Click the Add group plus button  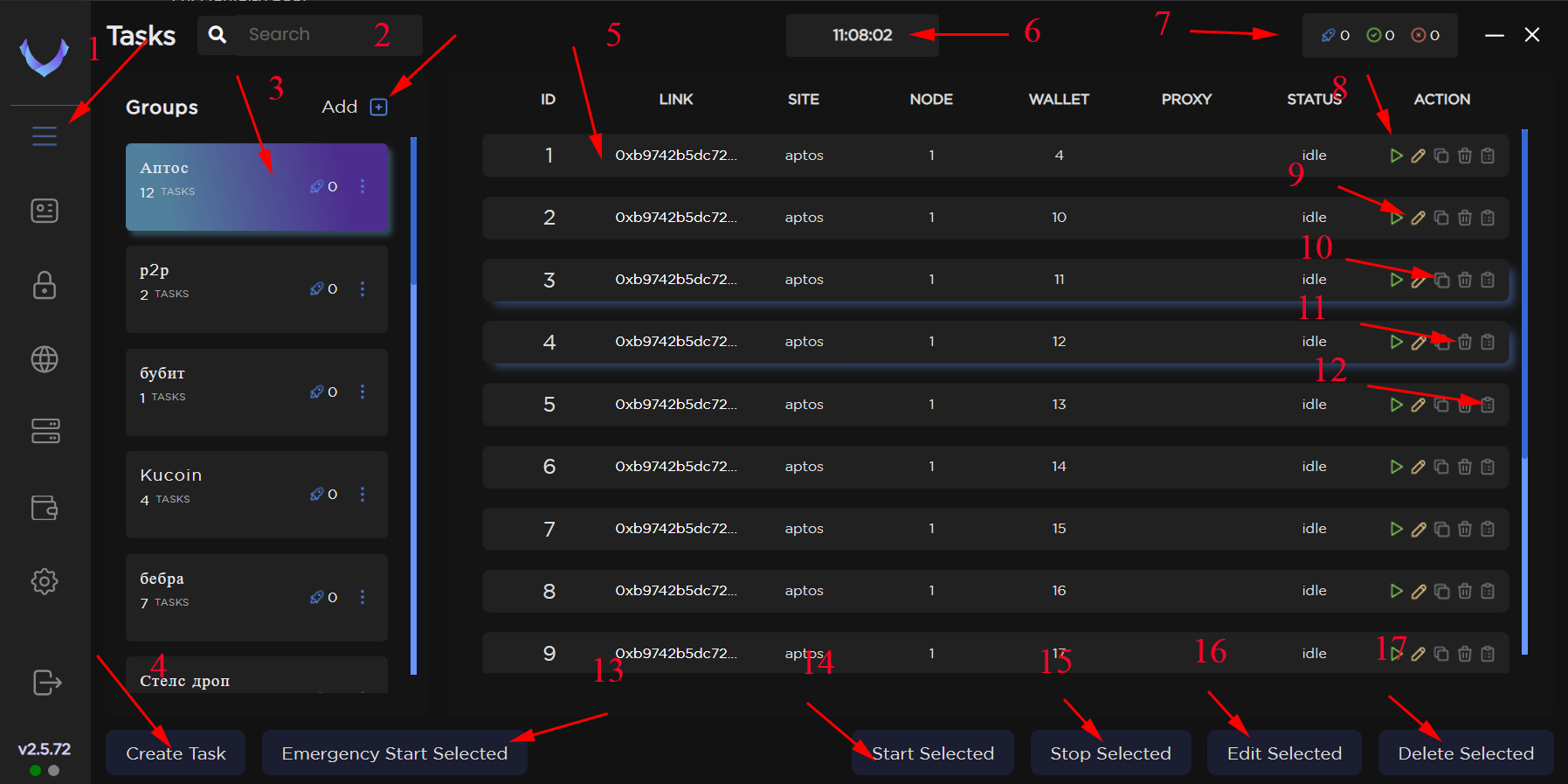[x=378, y=107]
